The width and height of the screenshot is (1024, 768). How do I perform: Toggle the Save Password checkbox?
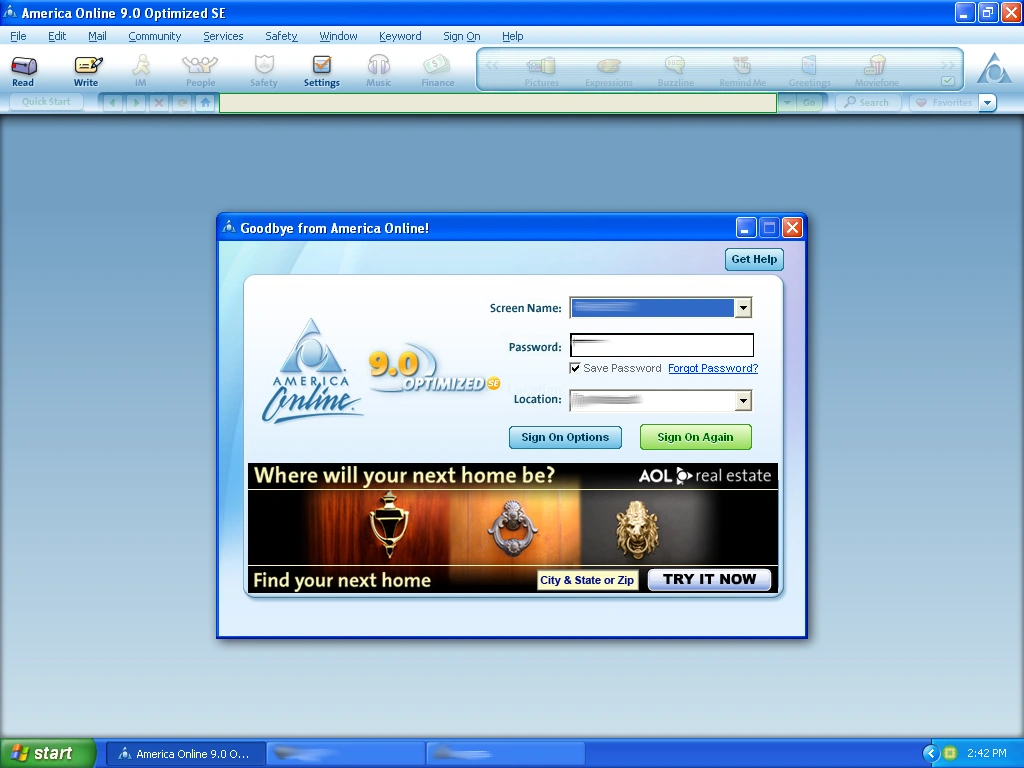[575, 368]
